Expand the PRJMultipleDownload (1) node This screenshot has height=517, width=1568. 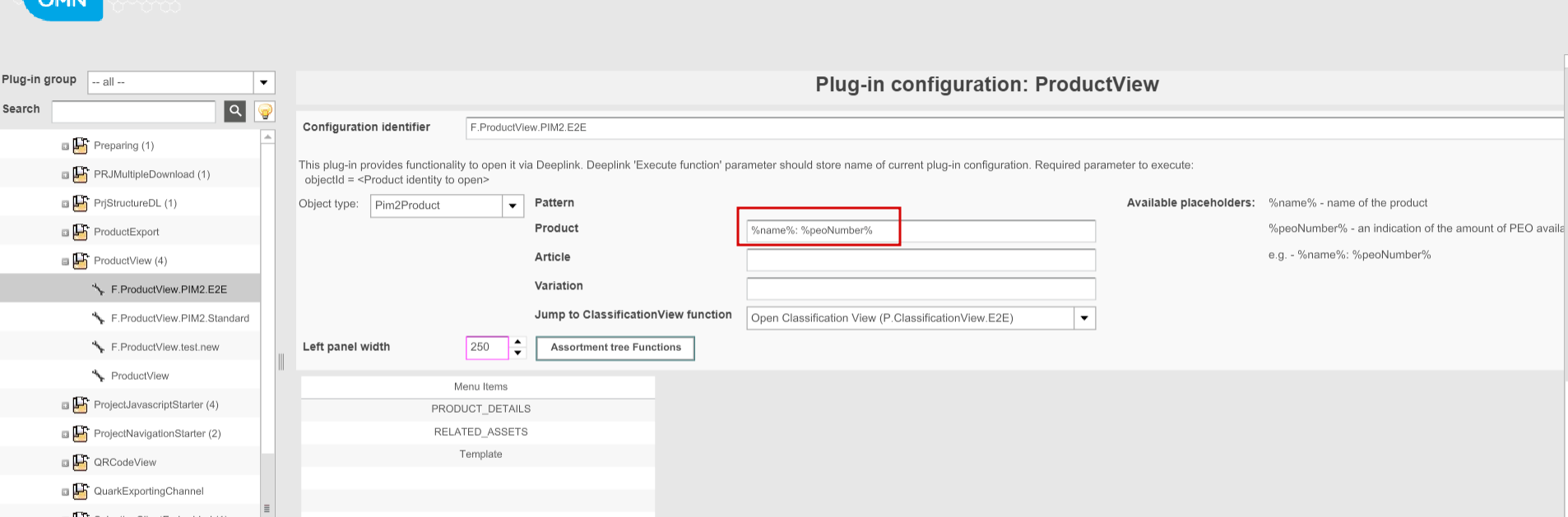[x=65, y=175]
